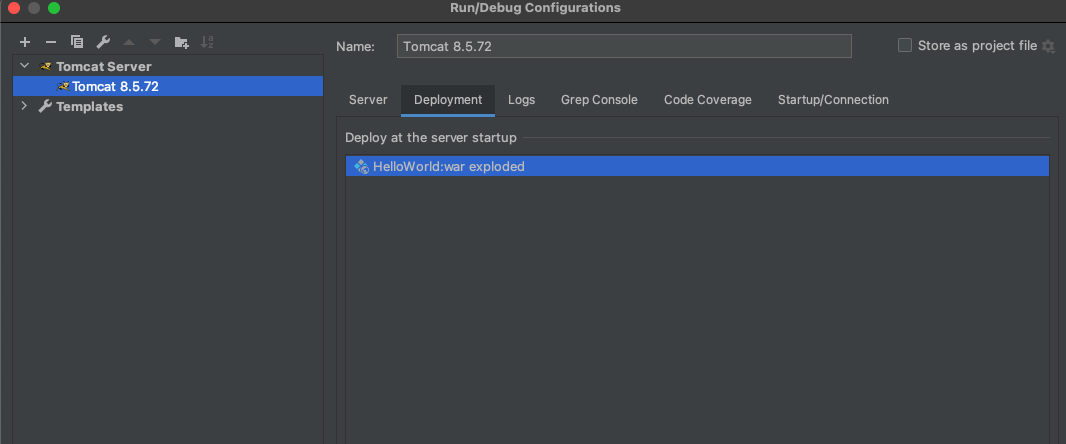Image resolution: width=1066 pixels, height=444 pixels.
Task: Remove the selected configuration with minus icon
Action: click(50, 42)
